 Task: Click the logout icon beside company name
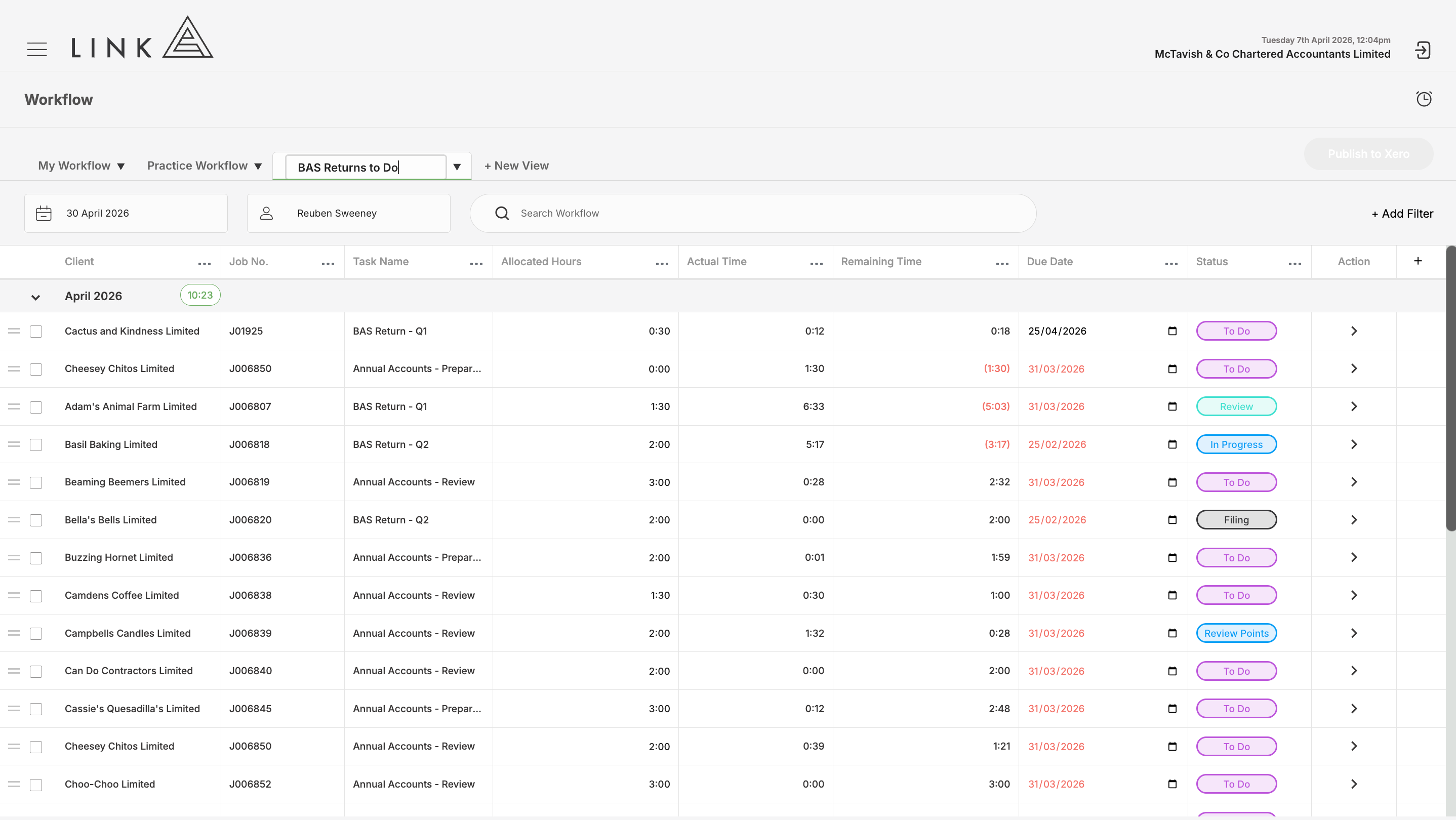[x=1423, y=50]
